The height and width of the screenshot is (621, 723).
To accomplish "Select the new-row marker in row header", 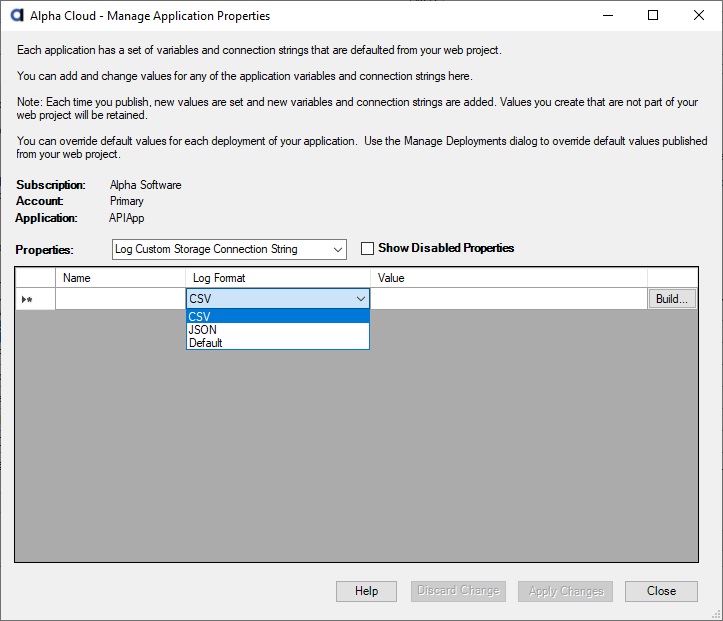I will 36,299.
